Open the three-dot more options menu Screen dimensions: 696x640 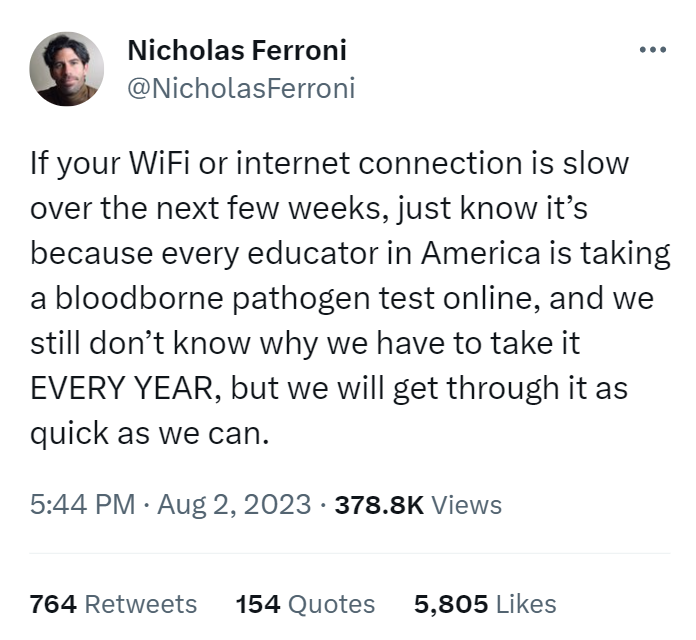pyautogui.click(x=651, y=49)
